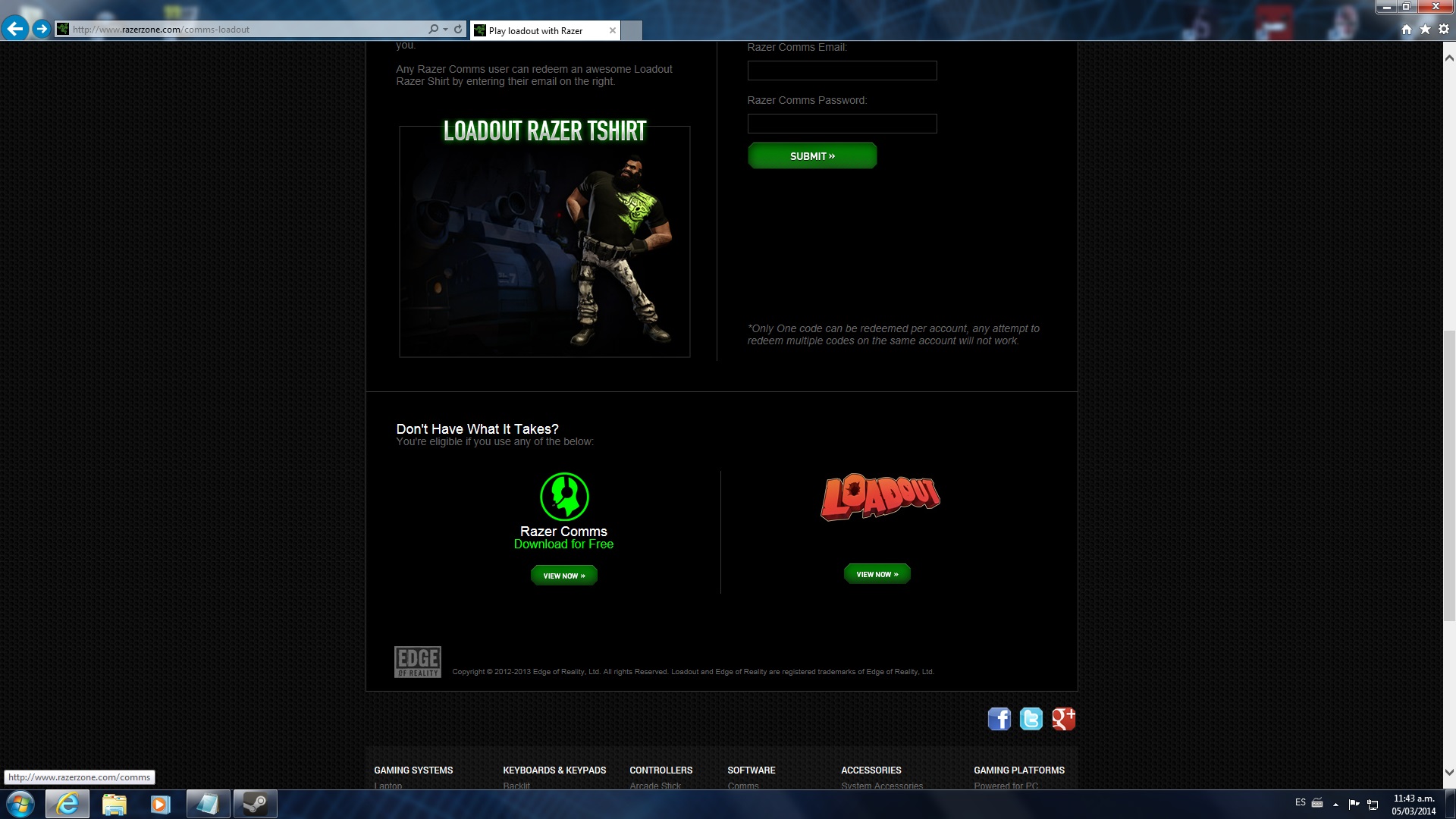This screenshot has width=1456, height=819.
Task: Click the 'Download for Free' link
Action: tap(563, 544)
